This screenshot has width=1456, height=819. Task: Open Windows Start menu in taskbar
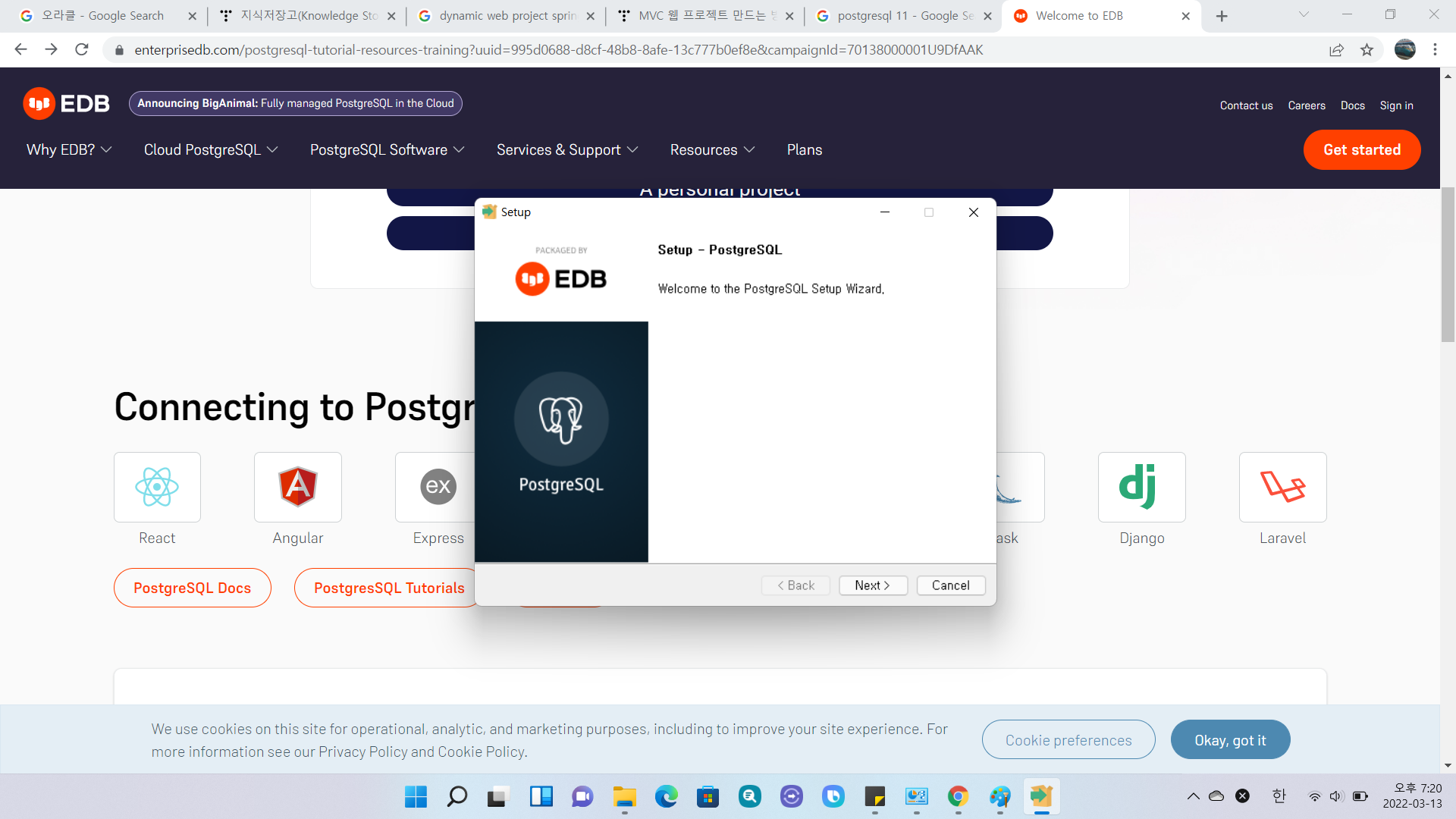(416, 796)
